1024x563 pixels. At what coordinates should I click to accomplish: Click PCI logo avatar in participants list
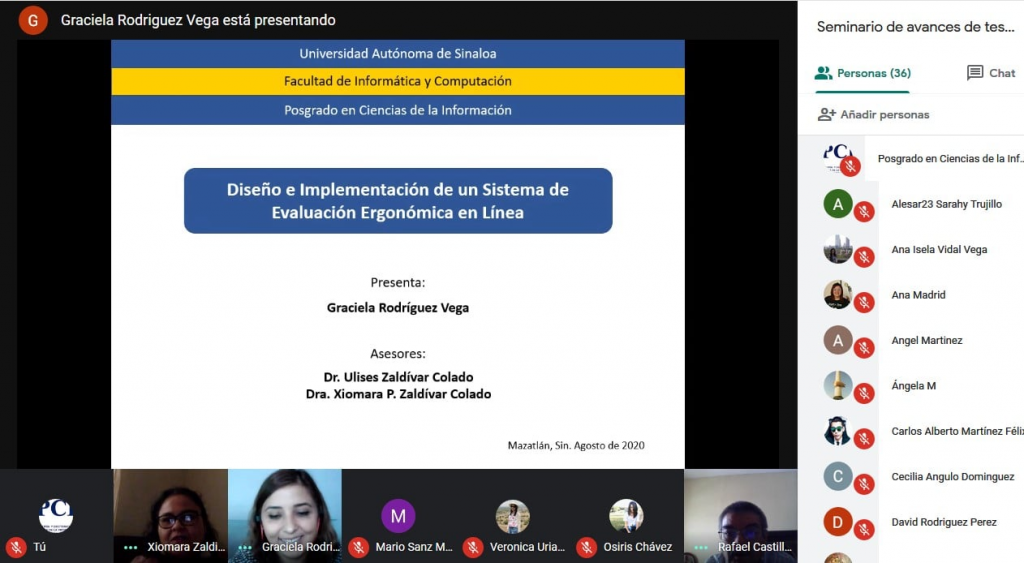tap(838, 157)
